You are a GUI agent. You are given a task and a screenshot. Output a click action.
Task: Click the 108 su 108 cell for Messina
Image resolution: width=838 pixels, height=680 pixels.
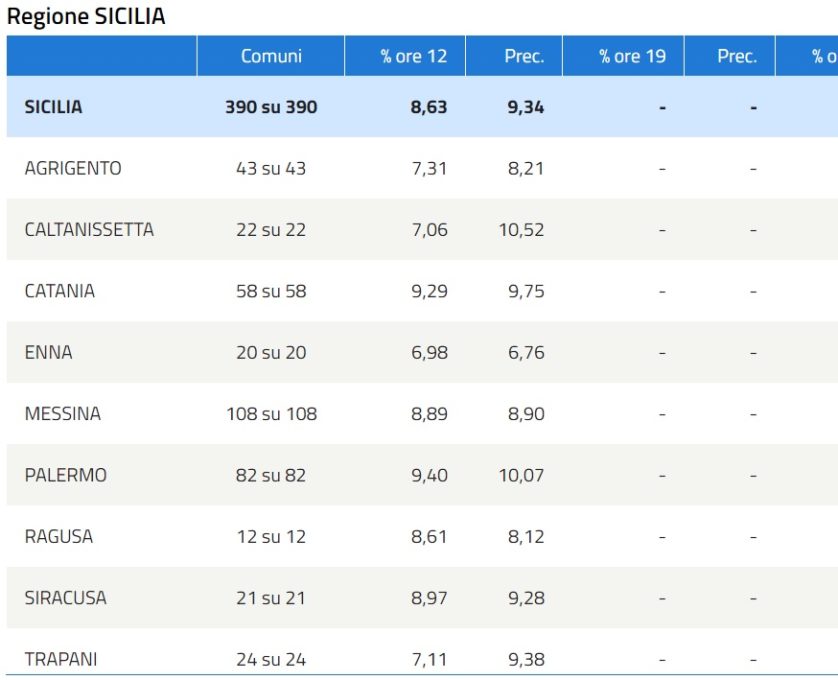pyautogui.click(x=271, y=413)
